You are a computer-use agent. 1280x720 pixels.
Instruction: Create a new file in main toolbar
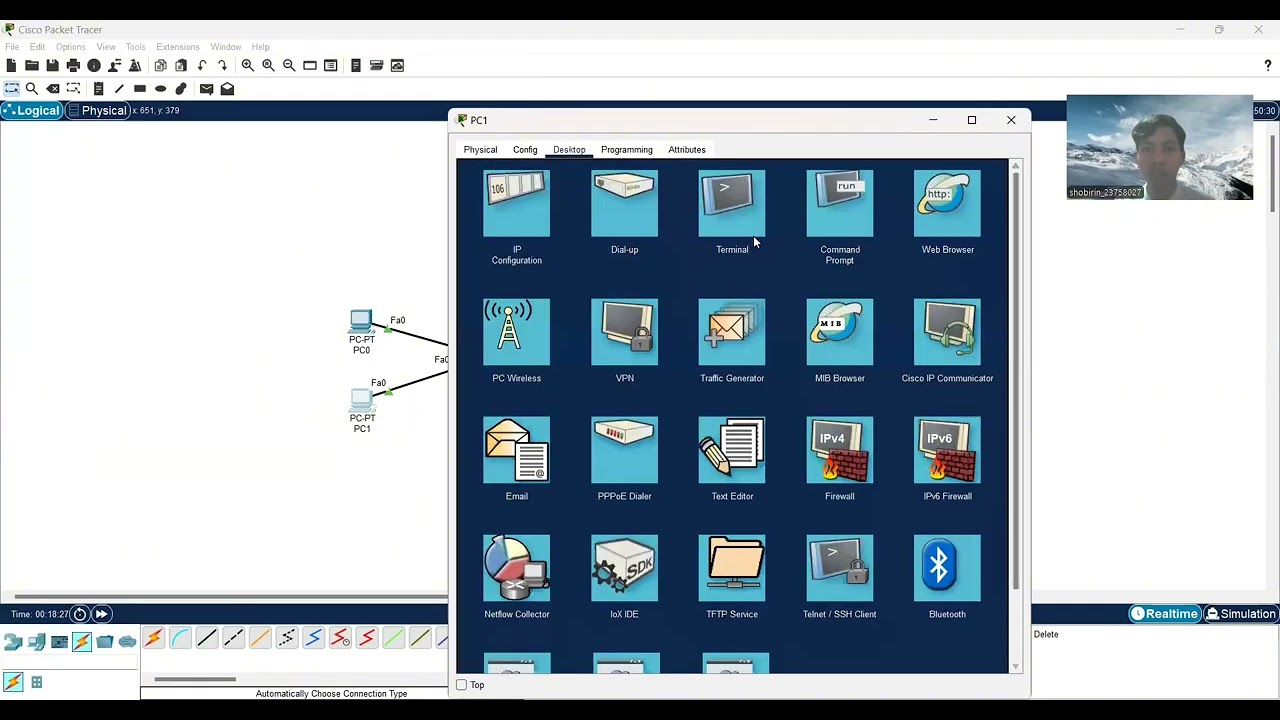pyautogui.click(x=11, y=65)
